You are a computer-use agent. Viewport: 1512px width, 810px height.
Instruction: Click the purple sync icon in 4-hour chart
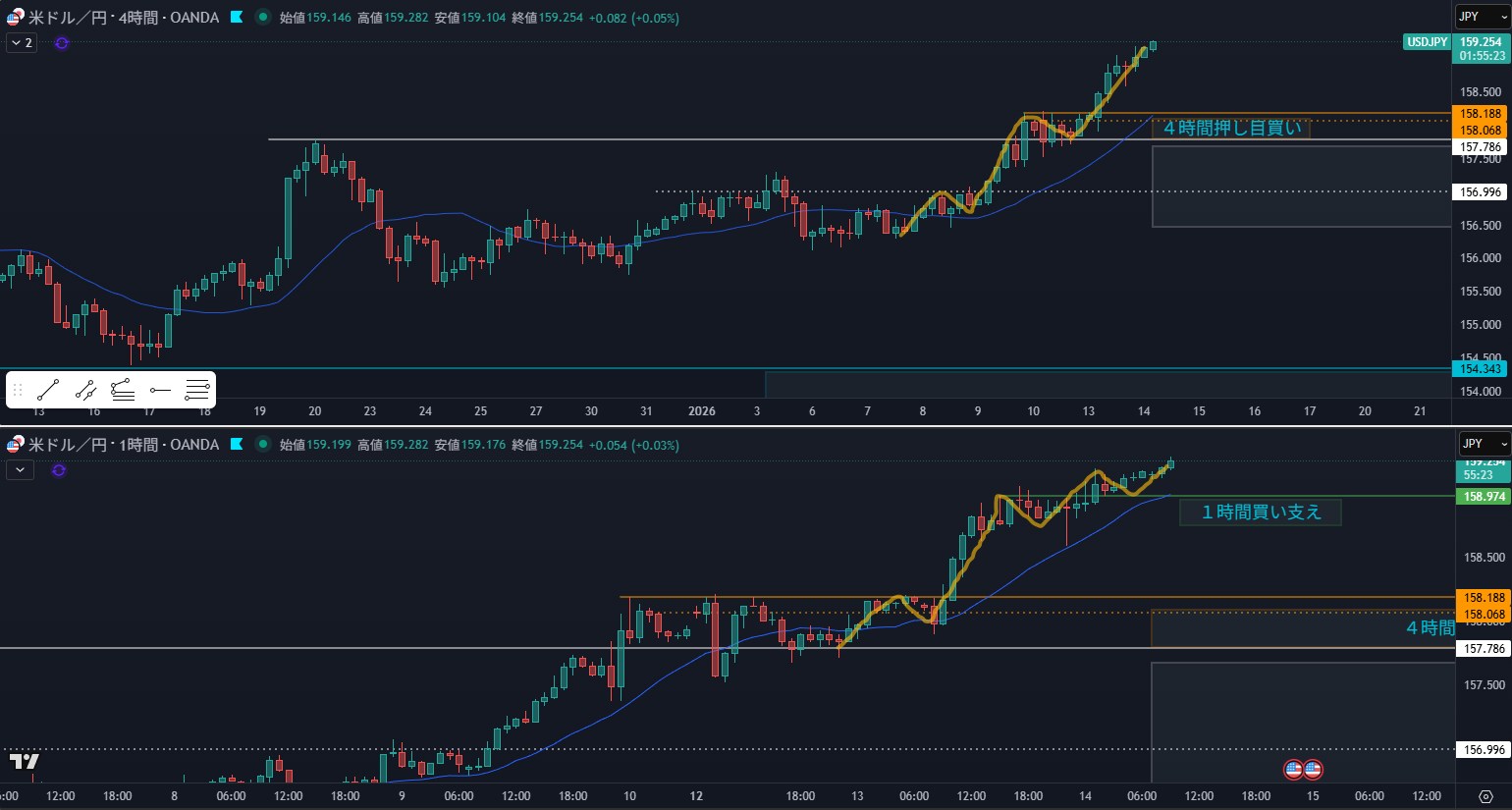[x=62, y=43]
